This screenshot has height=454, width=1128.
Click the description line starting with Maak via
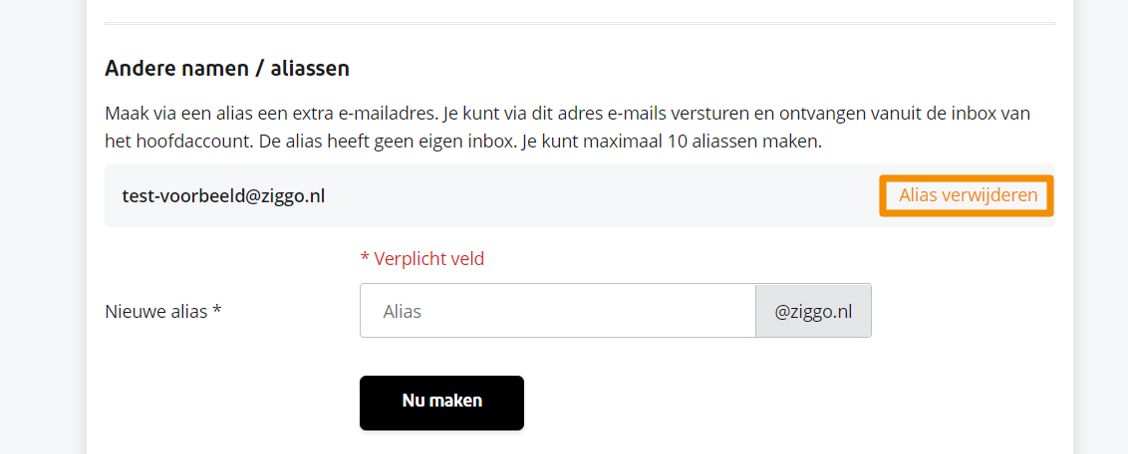point(567,114)
